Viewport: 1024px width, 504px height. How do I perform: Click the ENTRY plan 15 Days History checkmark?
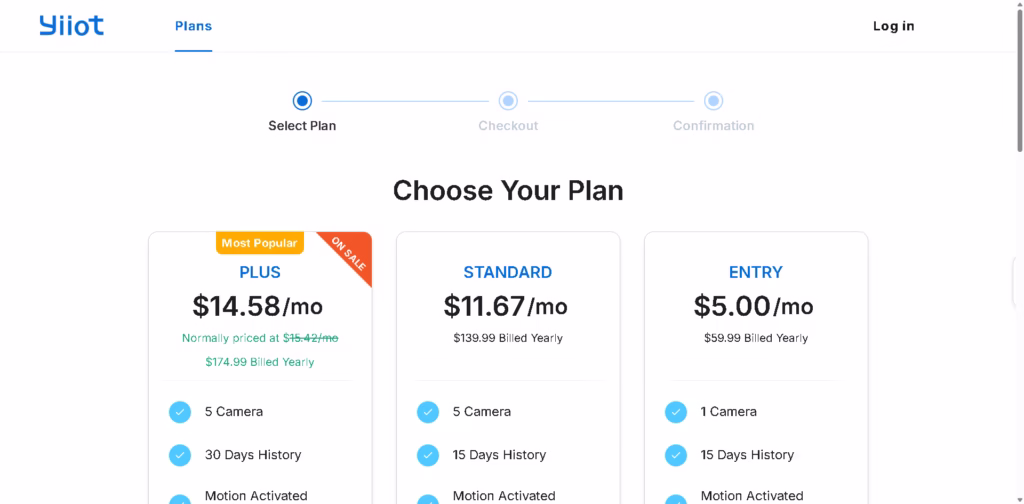click(x=676, y=455)
